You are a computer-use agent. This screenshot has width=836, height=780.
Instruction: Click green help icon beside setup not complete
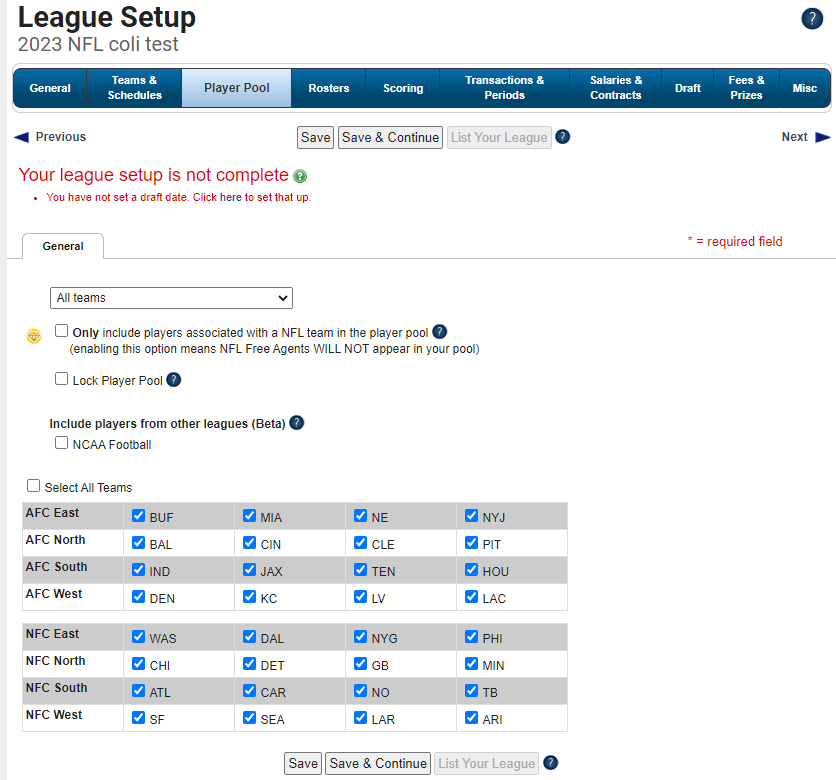tap(300, 176)
